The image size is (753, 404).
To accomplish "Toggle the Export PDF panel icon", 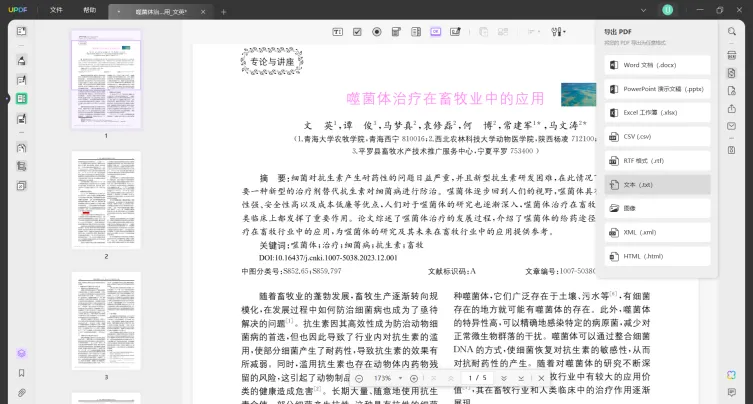I will point(731,73).
